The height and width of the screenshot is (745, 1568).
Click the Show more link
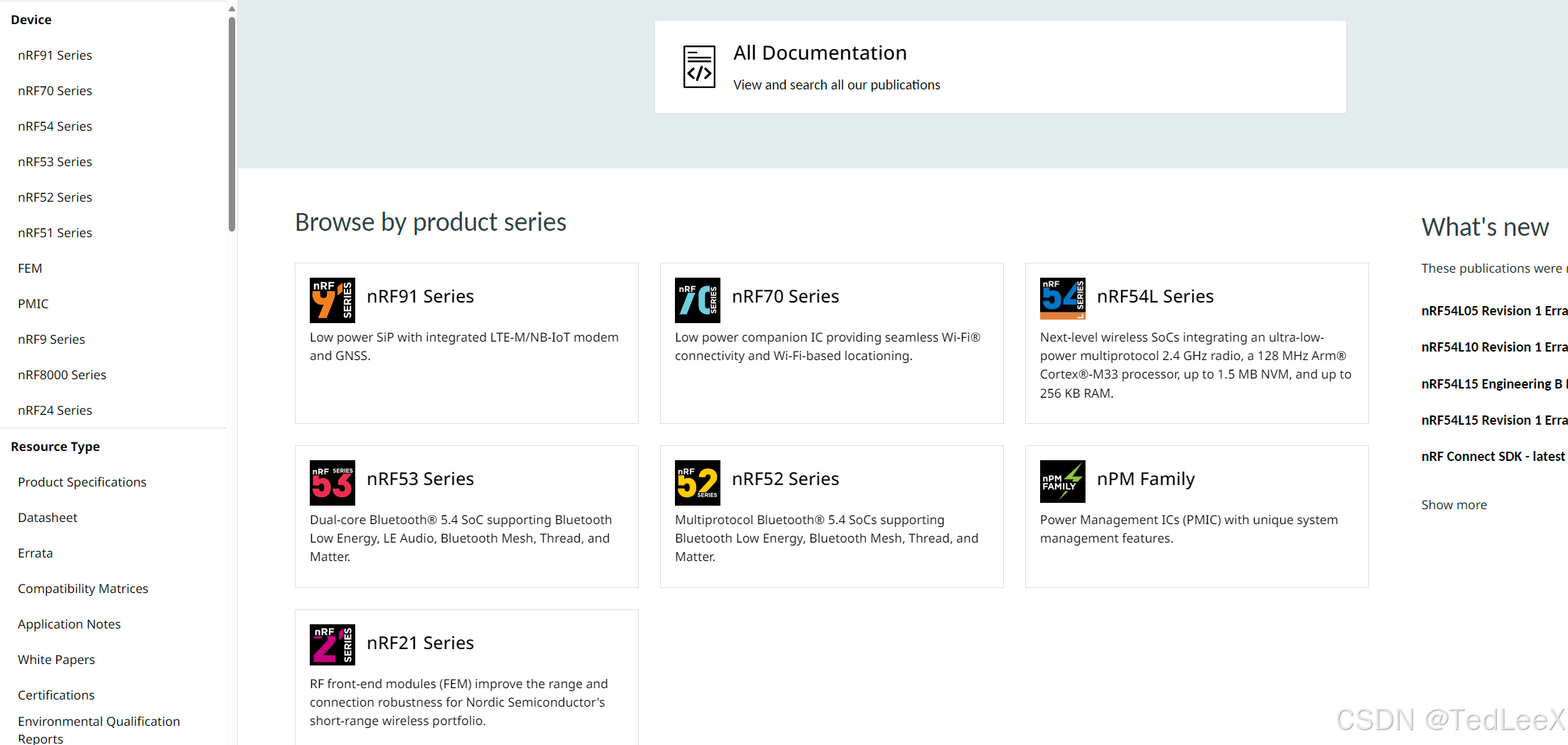1454,504
